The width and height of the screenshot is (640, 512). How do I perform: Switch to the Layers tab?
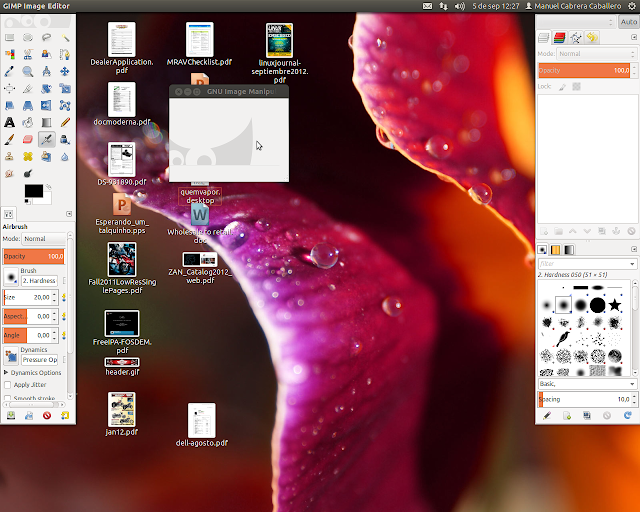point(544,38)
